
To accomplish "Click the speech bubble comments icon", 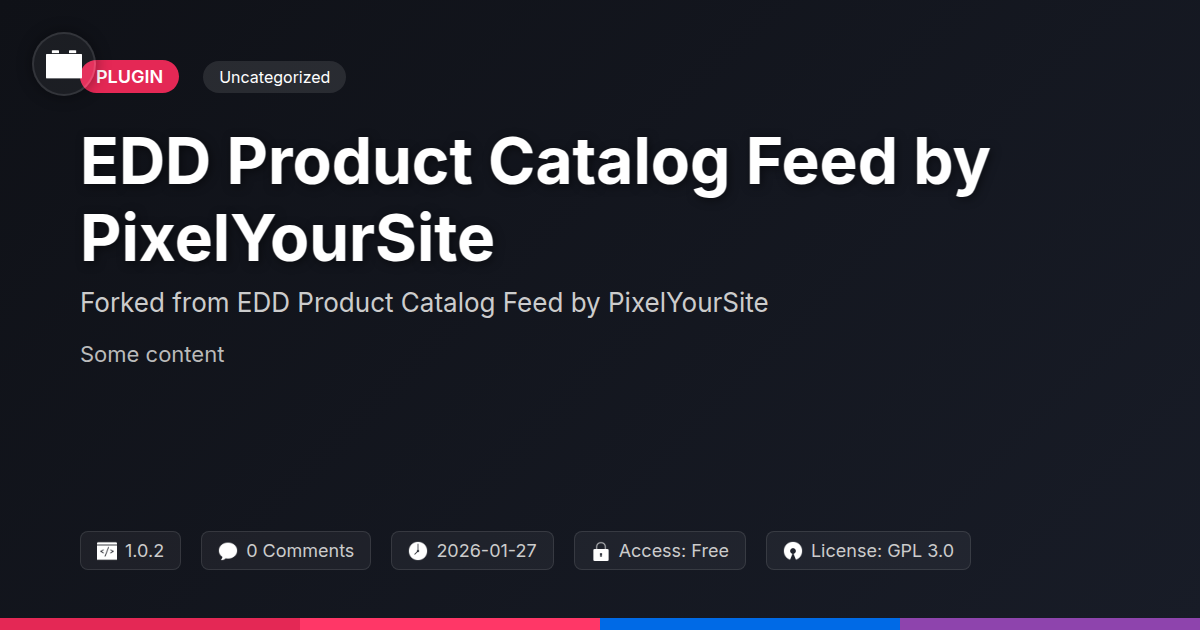I will tap(228, 551).
